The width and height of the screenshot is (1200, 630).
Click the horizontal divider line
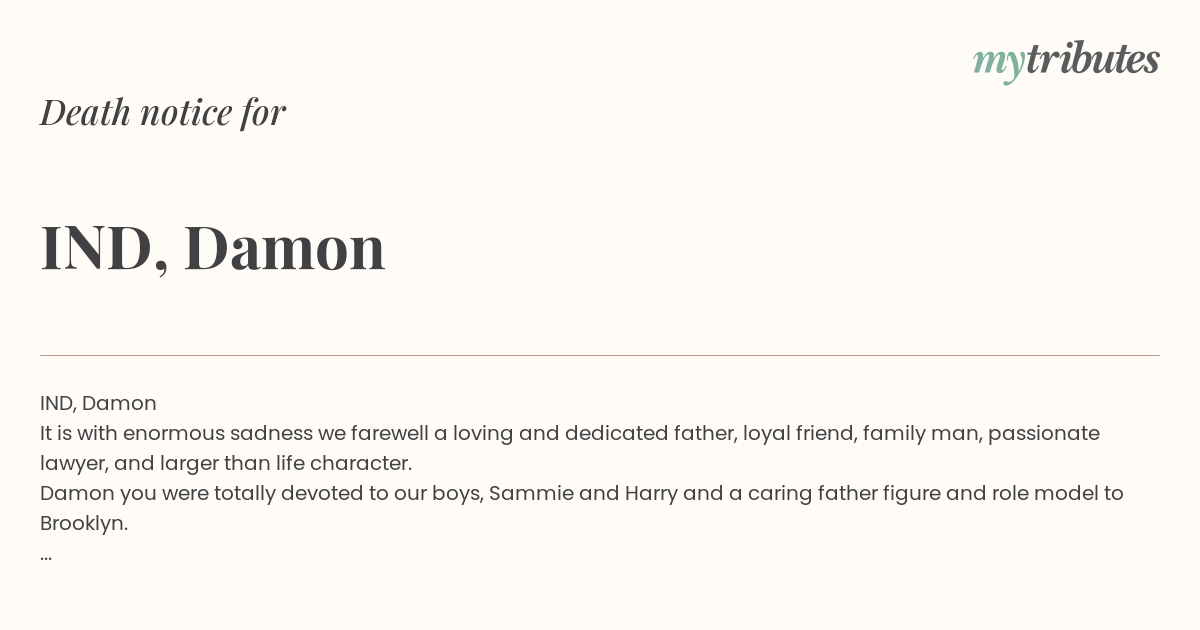coord(600,355)
